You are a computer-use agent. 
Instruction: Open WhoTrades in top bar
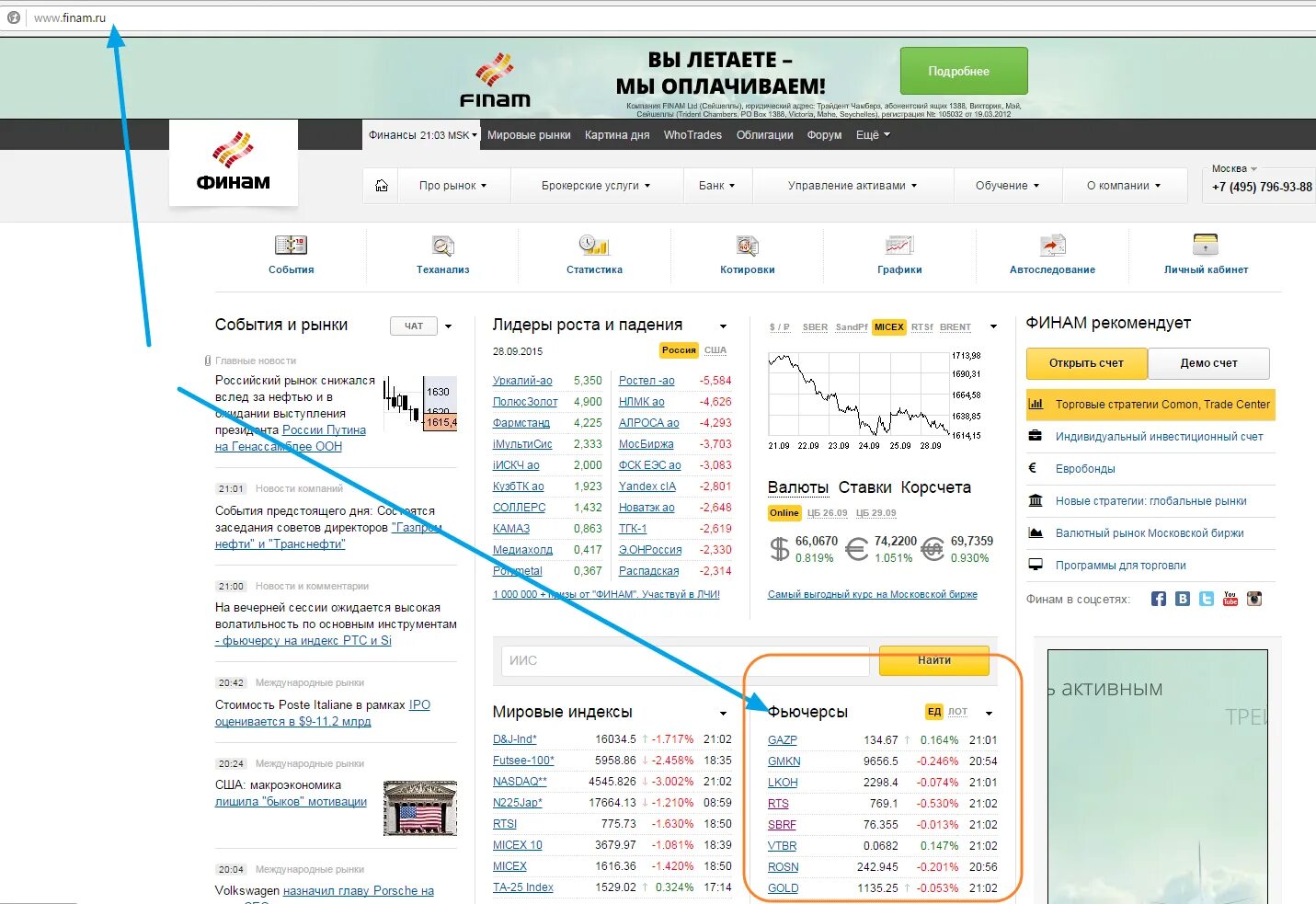pyautogui.click(x=692, y=135)
